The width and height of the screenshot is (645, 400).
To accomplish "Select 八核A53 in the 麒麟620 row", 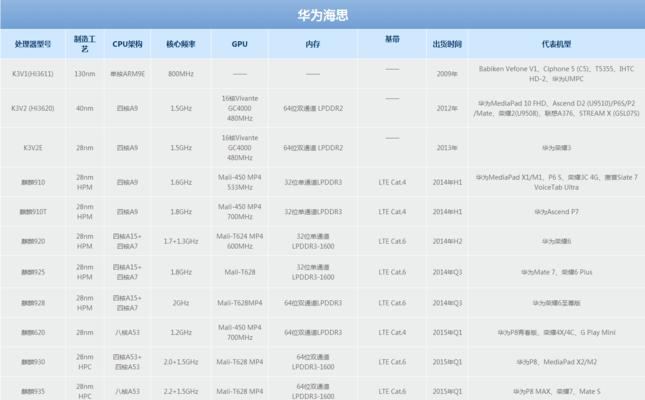I will point(127,333).
